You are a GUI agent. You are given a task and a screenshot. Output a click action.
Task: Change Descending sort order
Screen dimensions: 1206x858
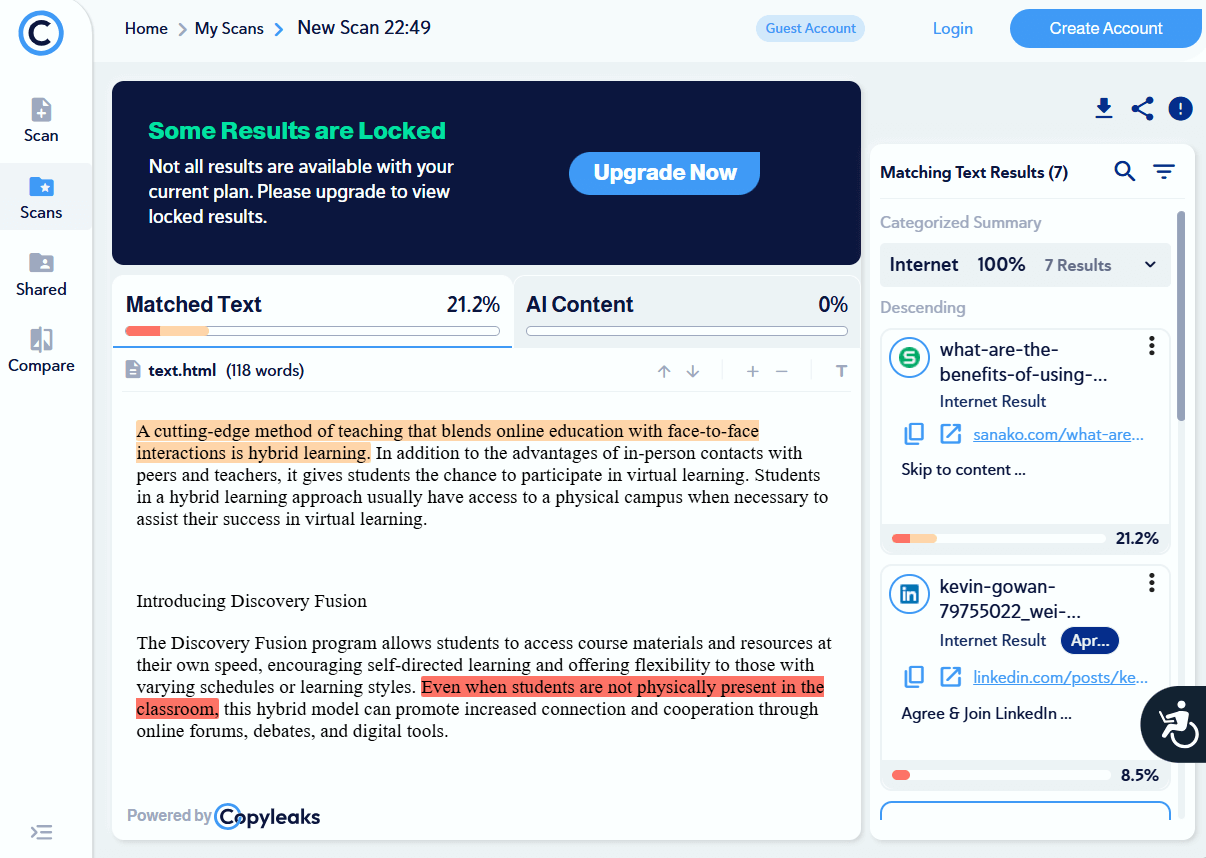click(923, 307)
